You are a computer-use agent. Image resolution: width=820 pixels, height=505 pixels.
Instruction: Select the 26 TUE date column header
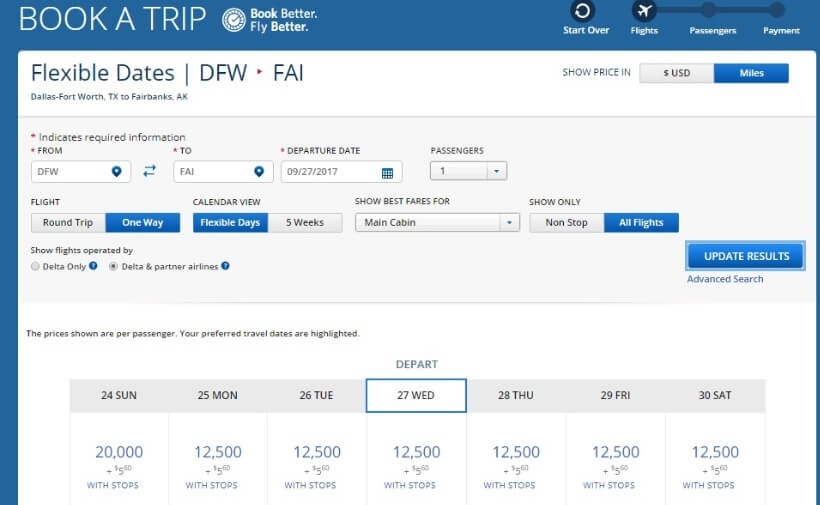tap(316, 396)
